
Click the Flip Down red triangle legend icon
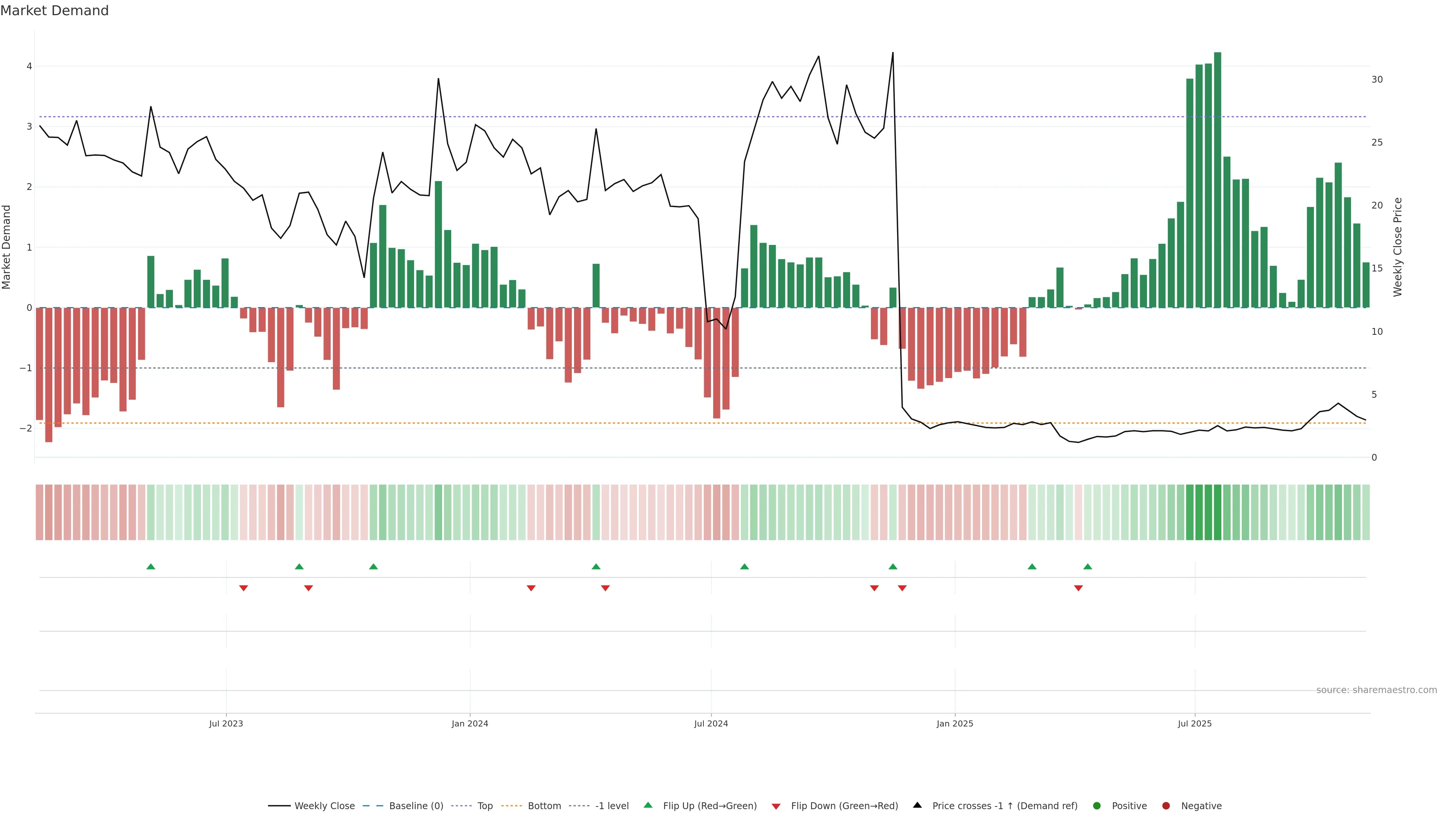[776, 806]
